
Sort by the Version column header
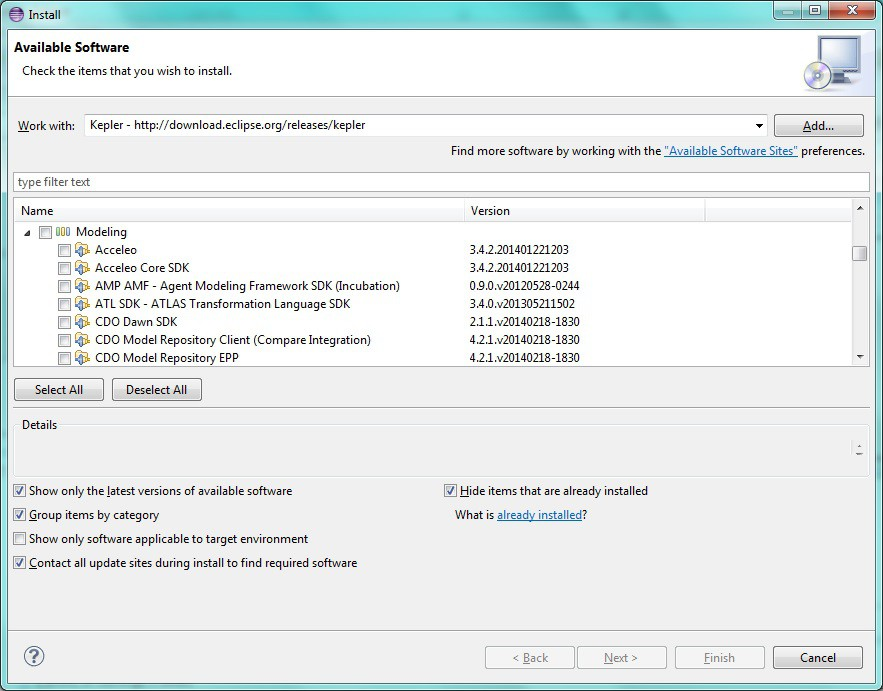click(585, 211)
